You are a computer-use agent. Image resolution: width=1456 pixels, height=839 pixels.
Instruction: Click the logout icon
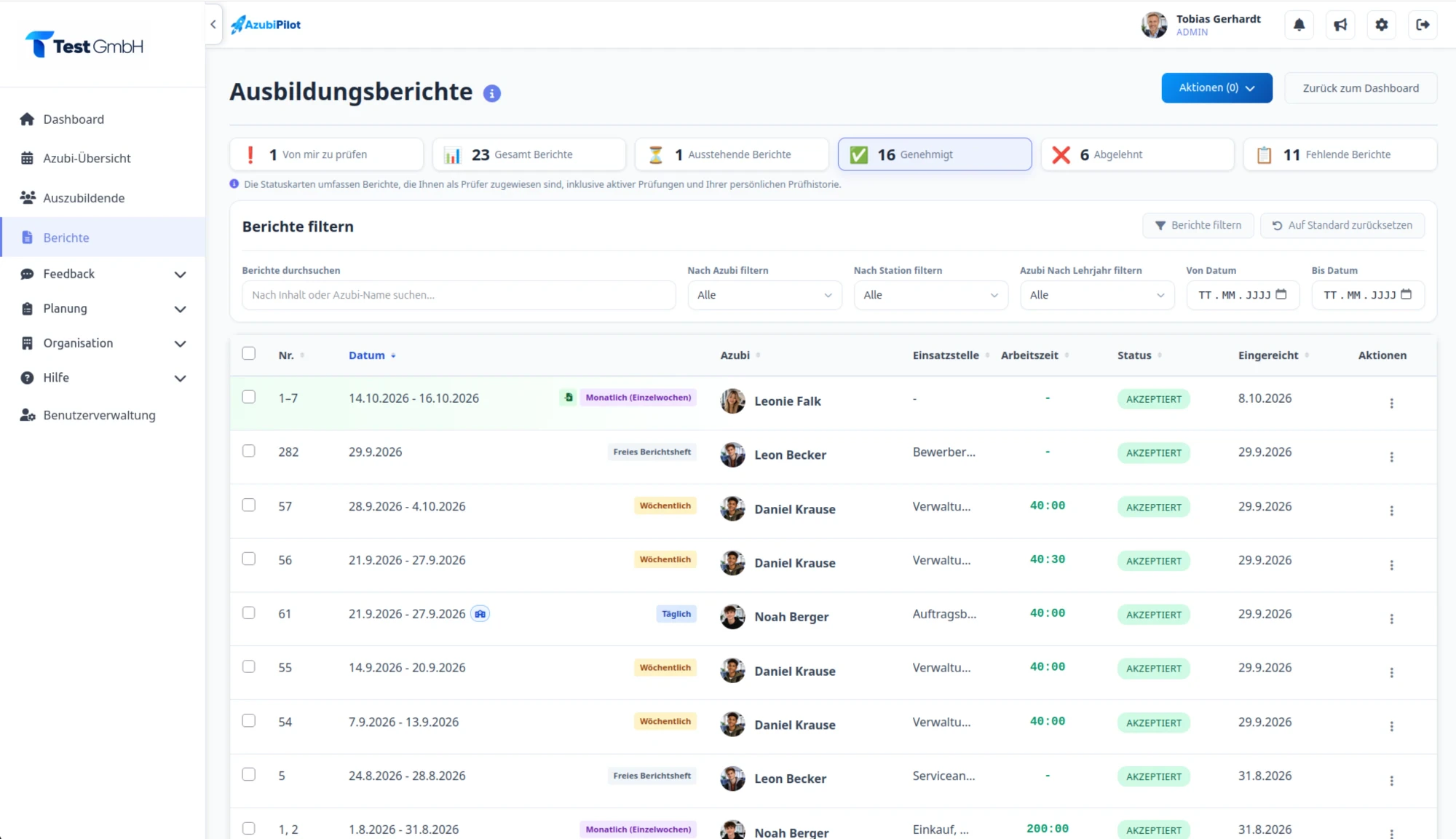click(1423, 25)
